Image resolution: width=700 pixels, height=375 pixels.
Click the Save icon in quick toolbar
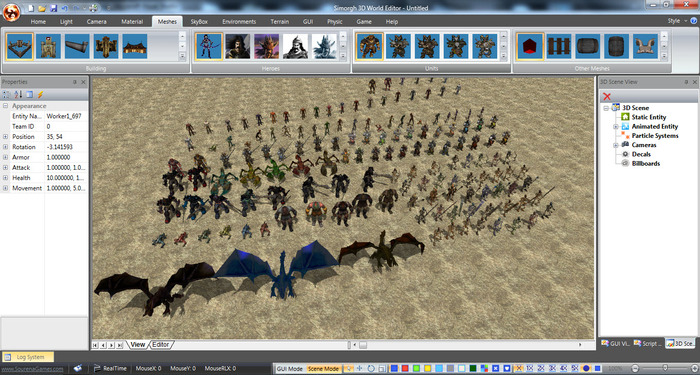tap(54, 8)
